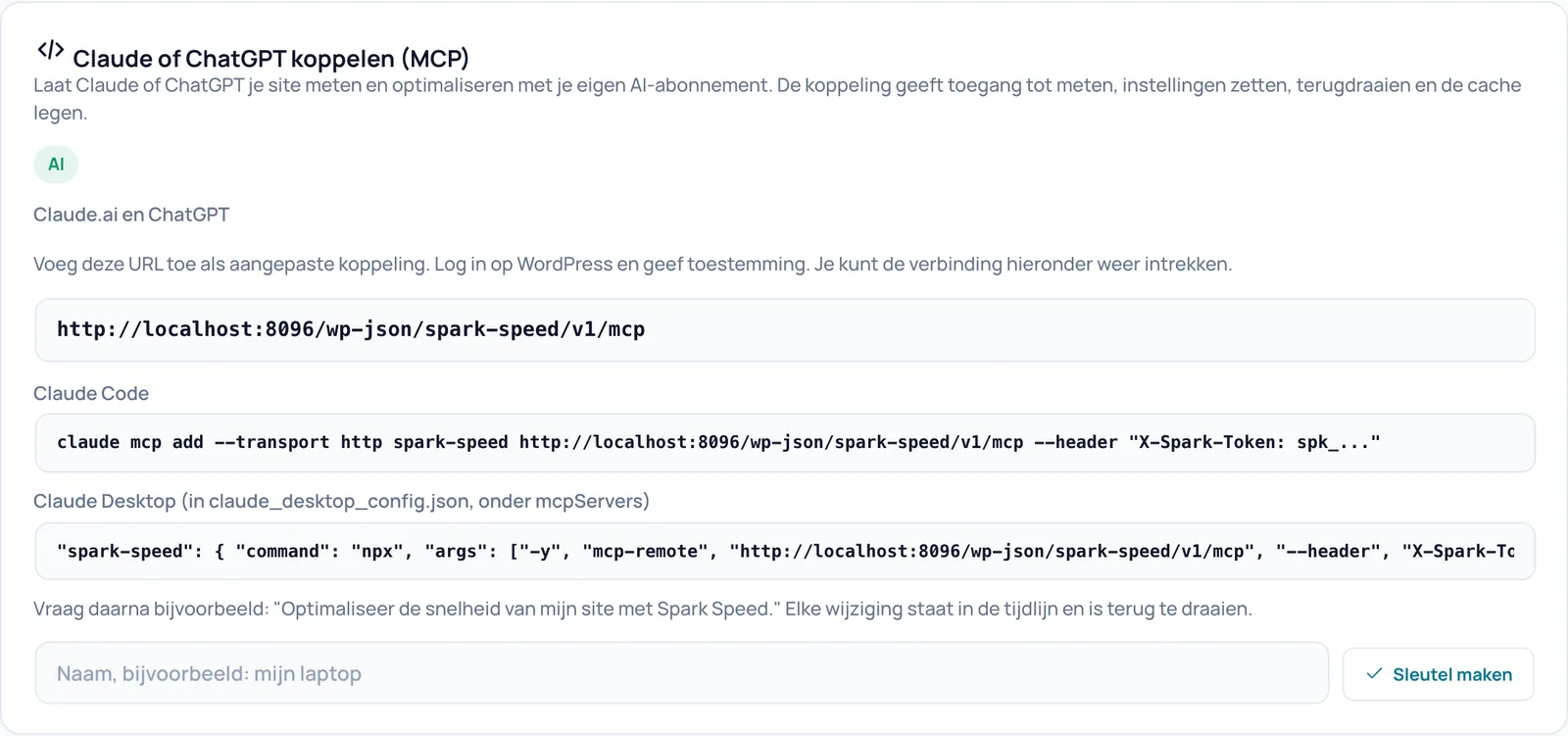
Task: Click the 'Vraag daarna bijvoorbeeld' hint text
Action: [x=642, y=609]
